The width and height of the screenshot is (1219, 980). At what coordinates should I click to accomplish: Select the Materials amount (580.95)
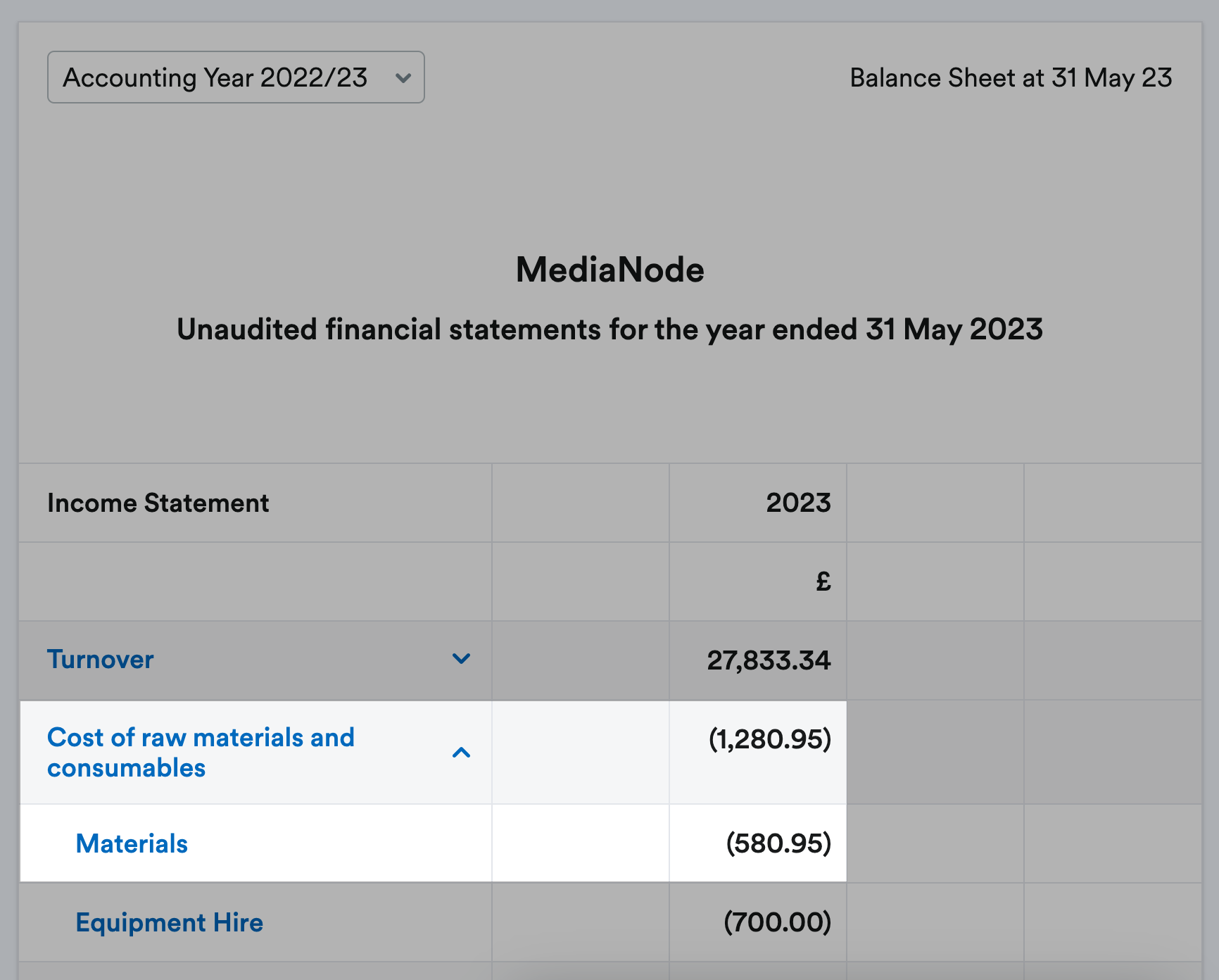[x=778, y=843]
